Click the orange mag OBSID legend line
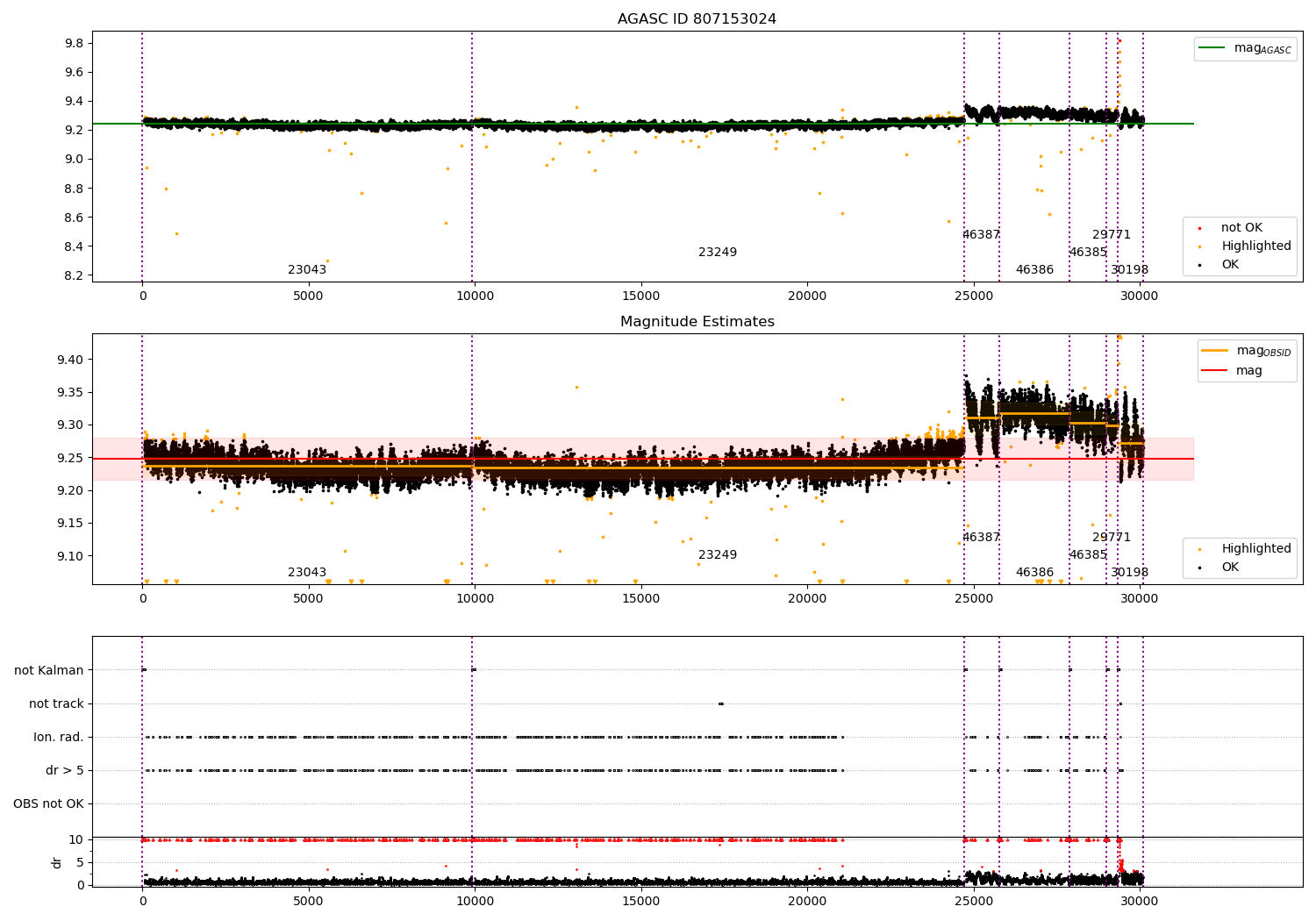This screenshot has height=921, width=1316. tap(1215, 351)
